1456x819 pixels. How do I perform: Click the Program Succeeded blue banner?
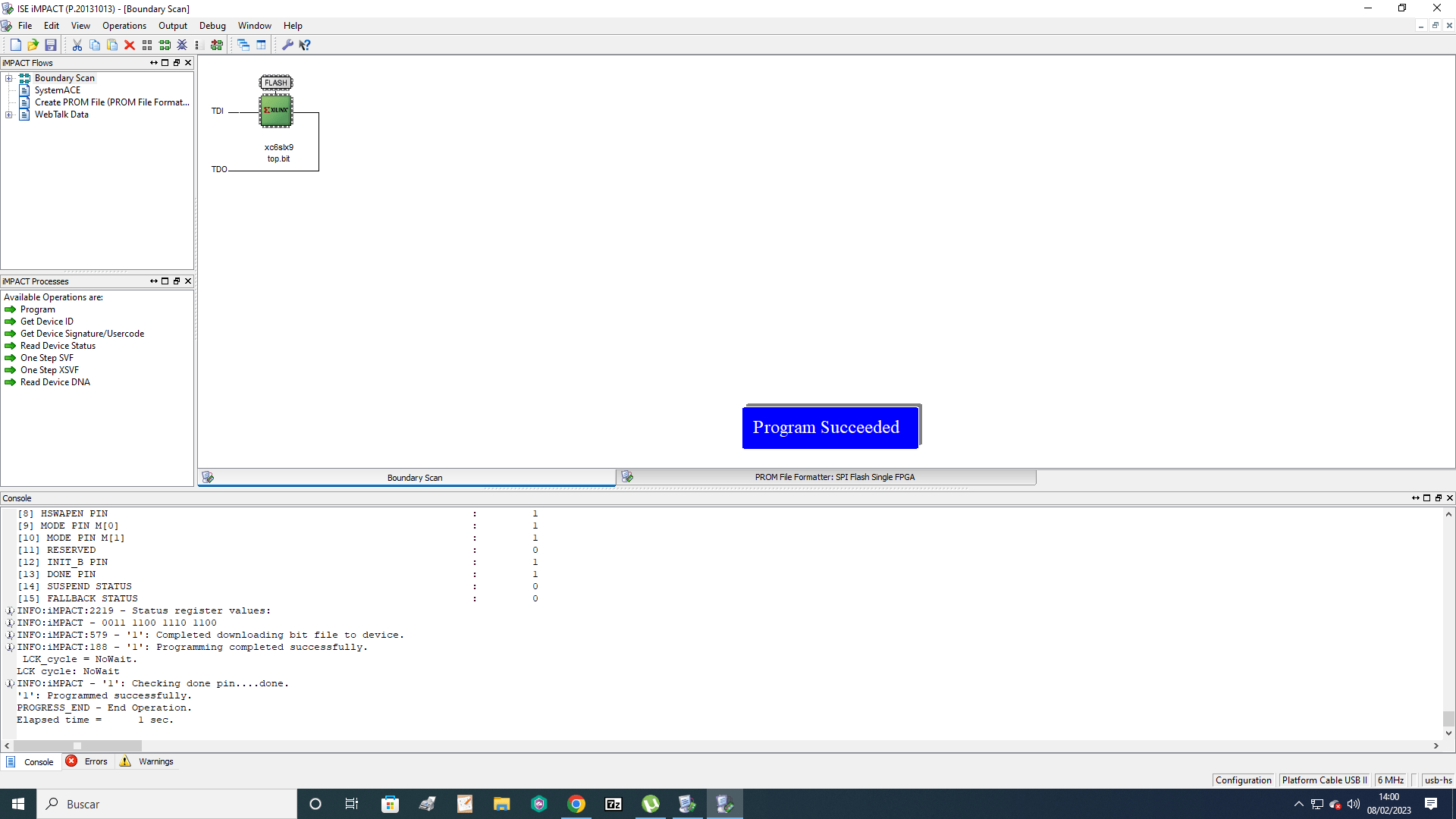[x=830, y=428]
